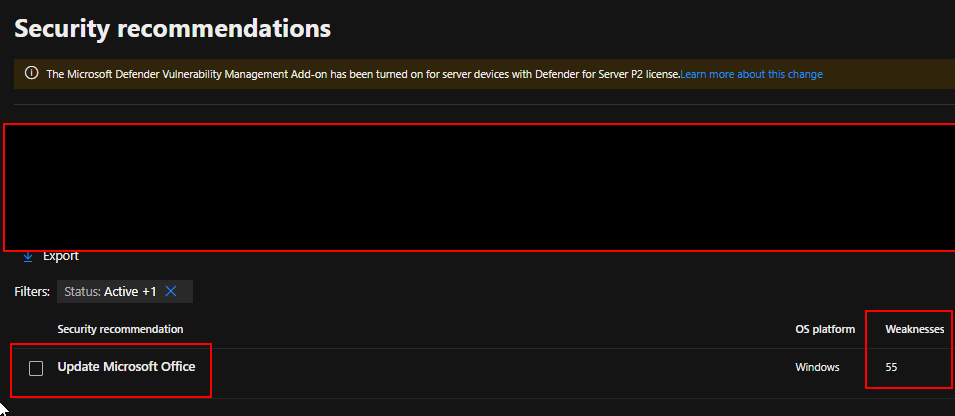
Task: Click the Export download arrow icon
Action: [28, 256]
